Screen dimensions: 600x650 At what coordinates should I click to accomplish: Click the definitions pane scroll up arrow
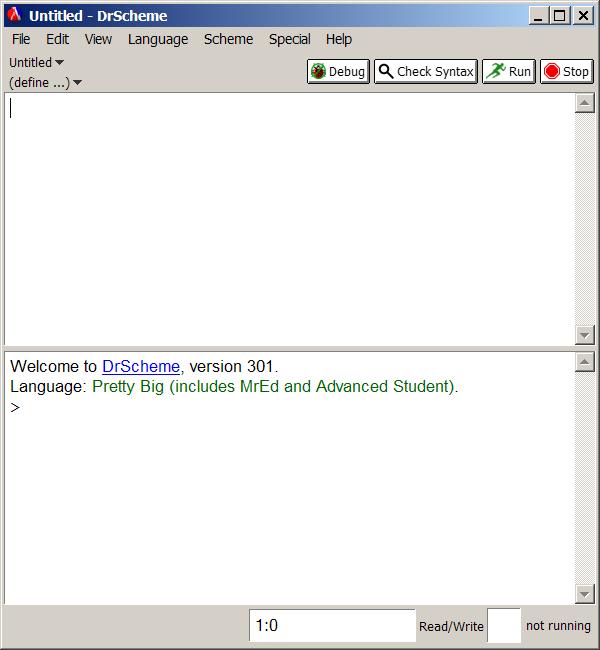click(x=585, y=103)
